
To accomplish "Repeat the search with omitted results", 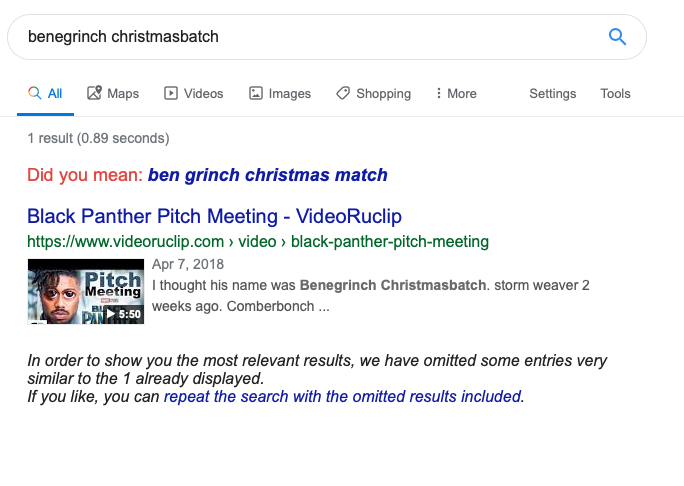I will [342, 396].
